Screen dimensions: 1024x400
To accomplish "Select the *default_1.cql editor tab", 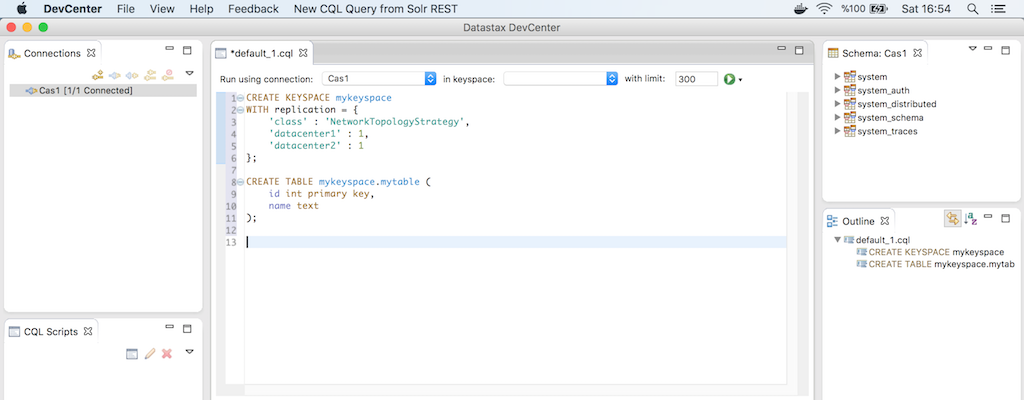I will pyautogui.click(x=261, y=53).
